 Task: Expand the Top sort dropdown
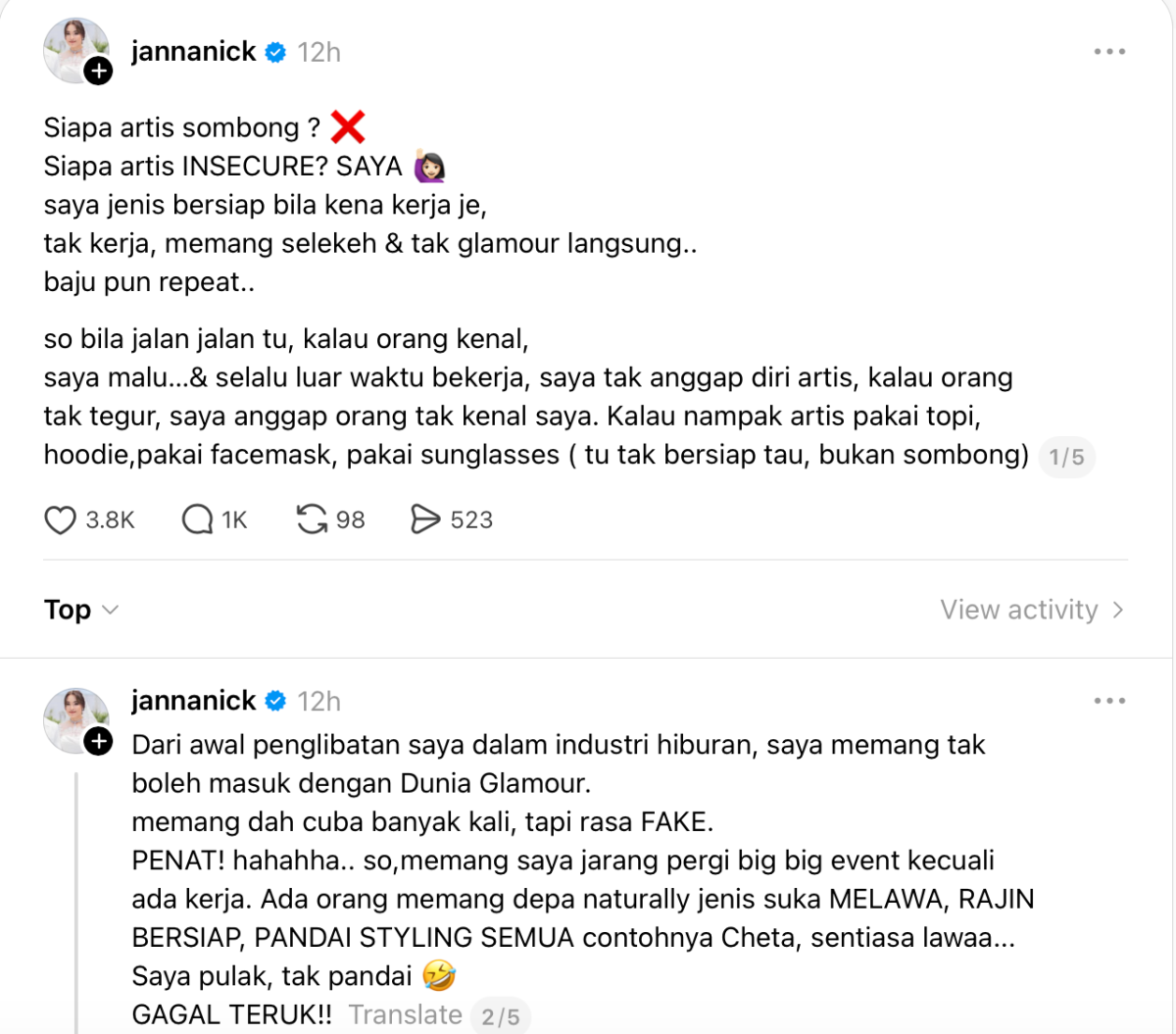[x=81, y=610]
